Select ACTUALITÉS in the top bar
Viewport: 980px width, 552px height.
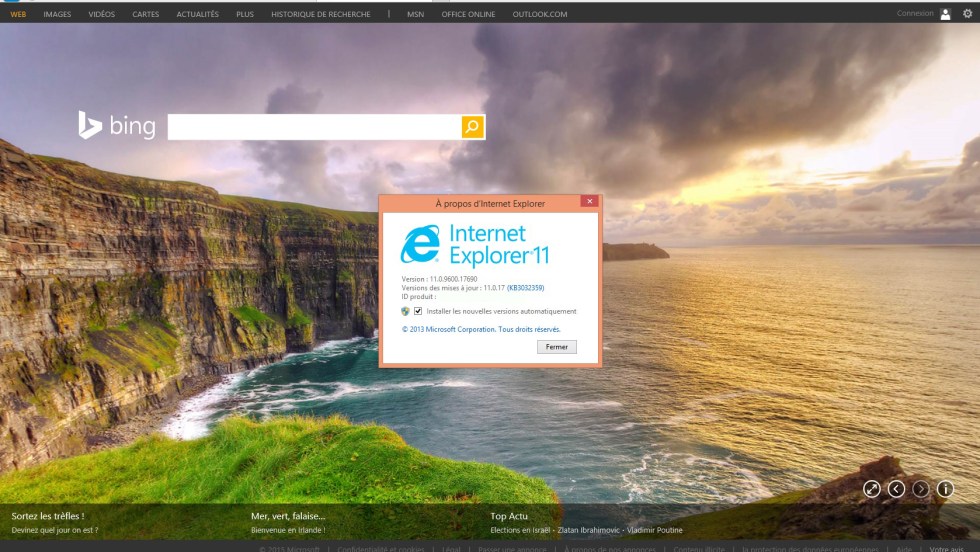(197, 15)
